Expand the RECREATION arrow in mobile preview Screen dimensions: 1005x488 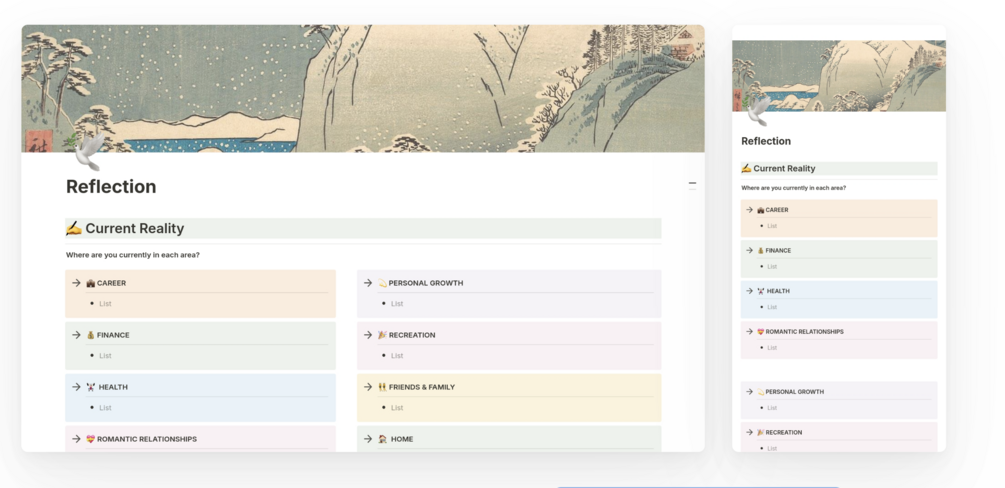click(x=749, y=432)
